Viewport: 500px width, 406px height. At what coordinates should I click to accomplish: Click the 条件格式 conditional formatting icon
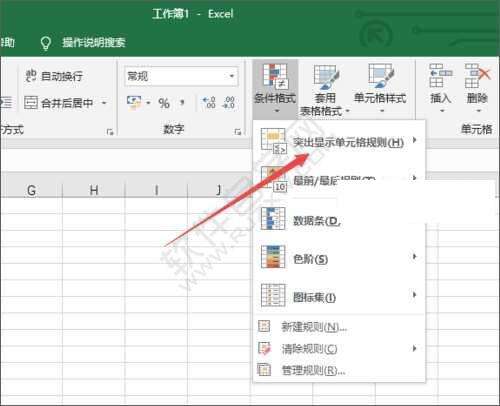pos(275,76)
